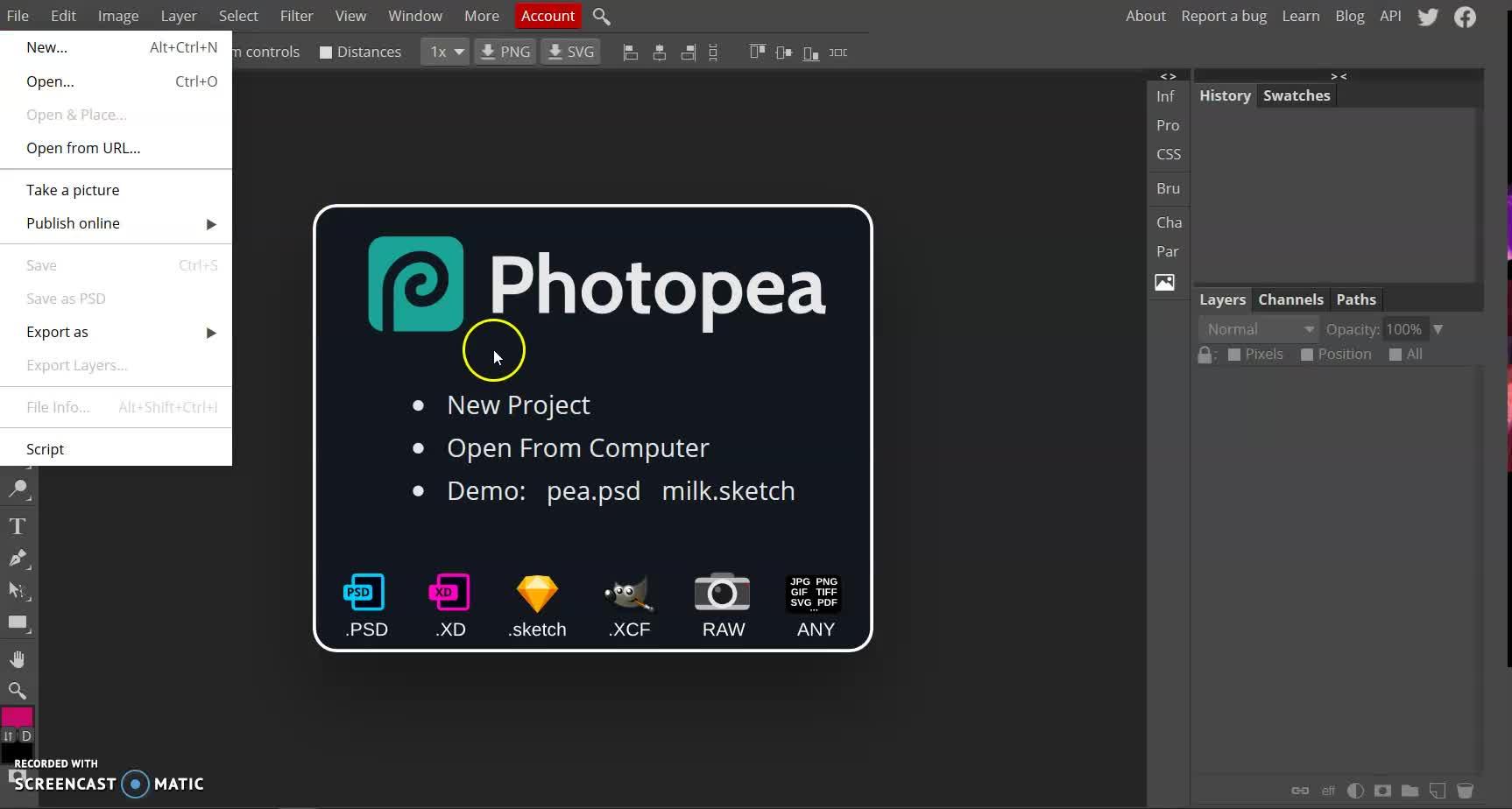
Task: Pick the Zoom tool magnifier in the left toolbar
Action: (x=18, y=691)
